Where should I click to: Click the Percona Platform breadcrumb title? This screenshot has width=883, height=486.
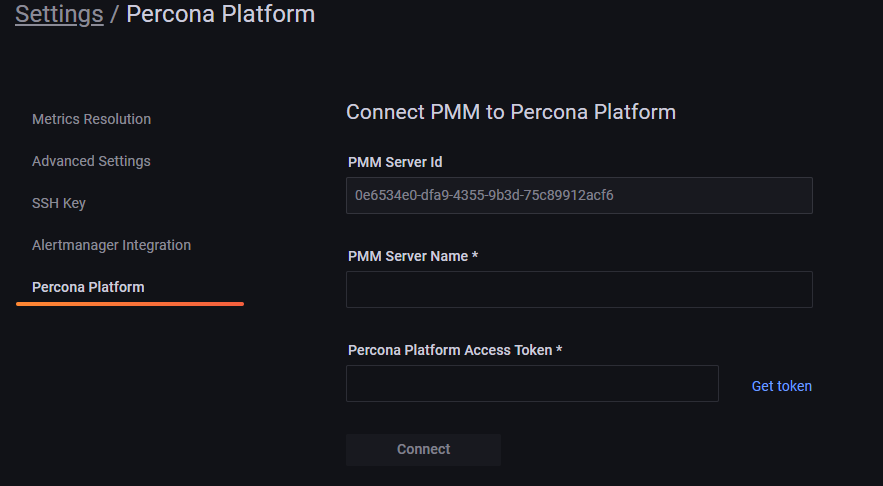tap(220, 14)
